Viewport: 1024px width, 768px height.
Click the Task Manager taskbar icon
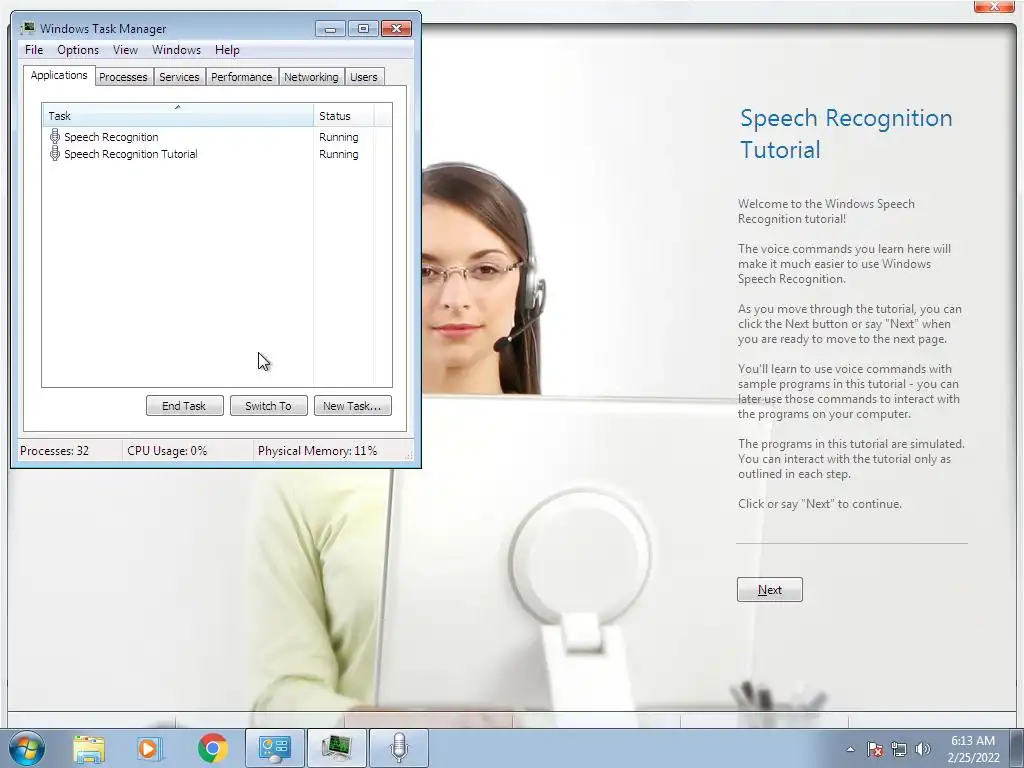336,748
